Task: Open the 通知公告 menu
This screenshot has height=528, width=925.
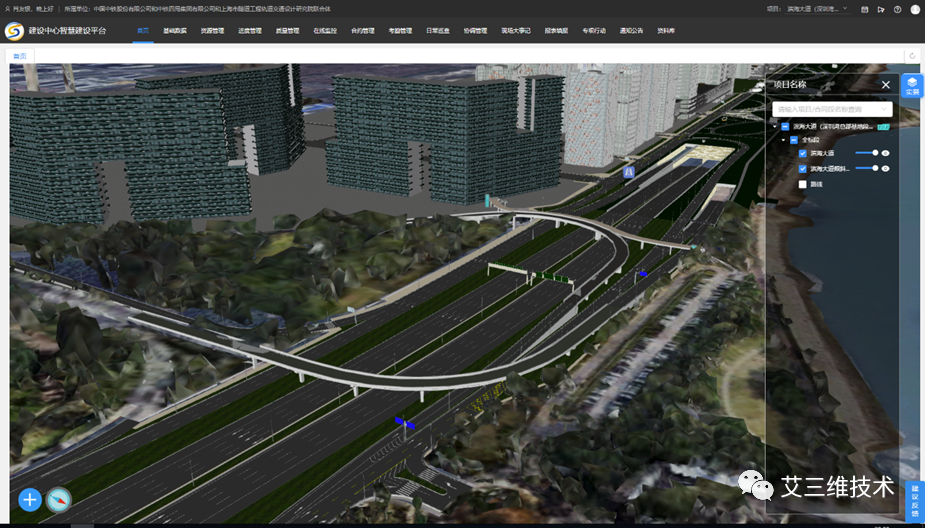Action: 631,31
